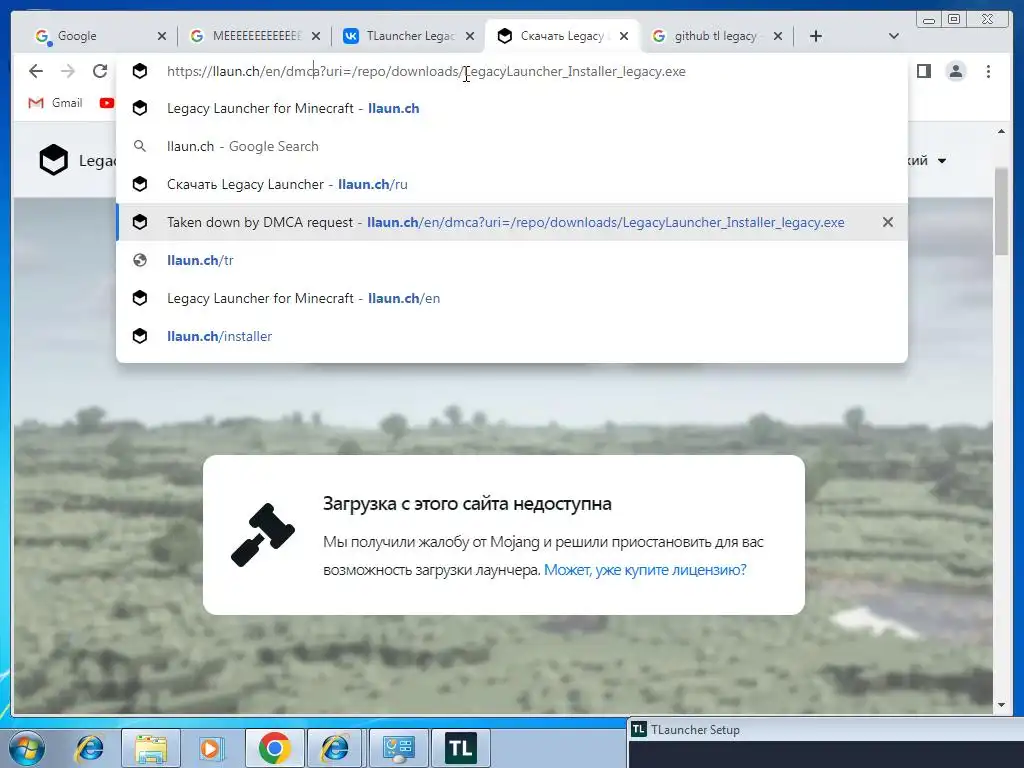Open the site language dropdown arrow
1024x768 pixels.
[942, 161]
